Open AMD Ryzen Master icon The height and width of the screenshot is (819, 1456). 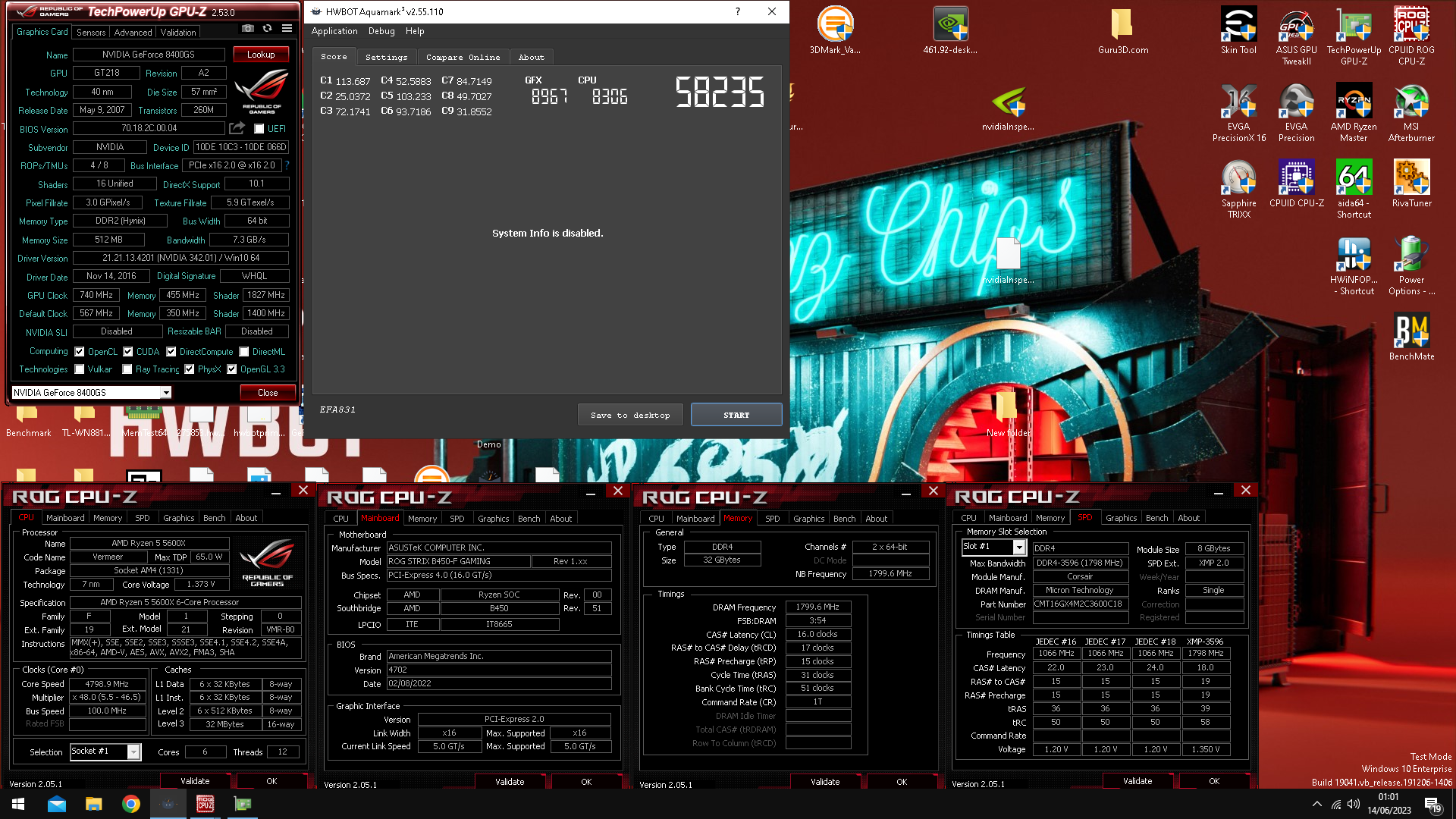(1354, 112)
